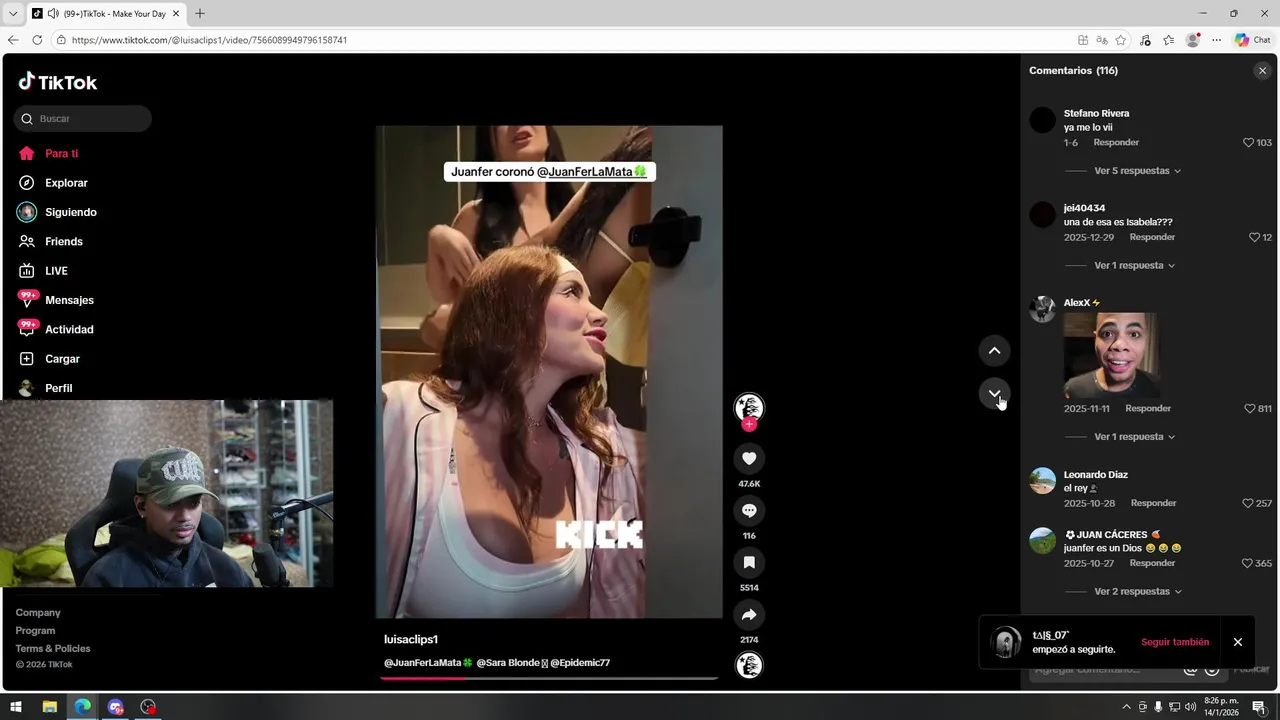Viewport: 1280px width, 720px height.
Task: Open Edge from the taskbar
Action: [83, 707]
